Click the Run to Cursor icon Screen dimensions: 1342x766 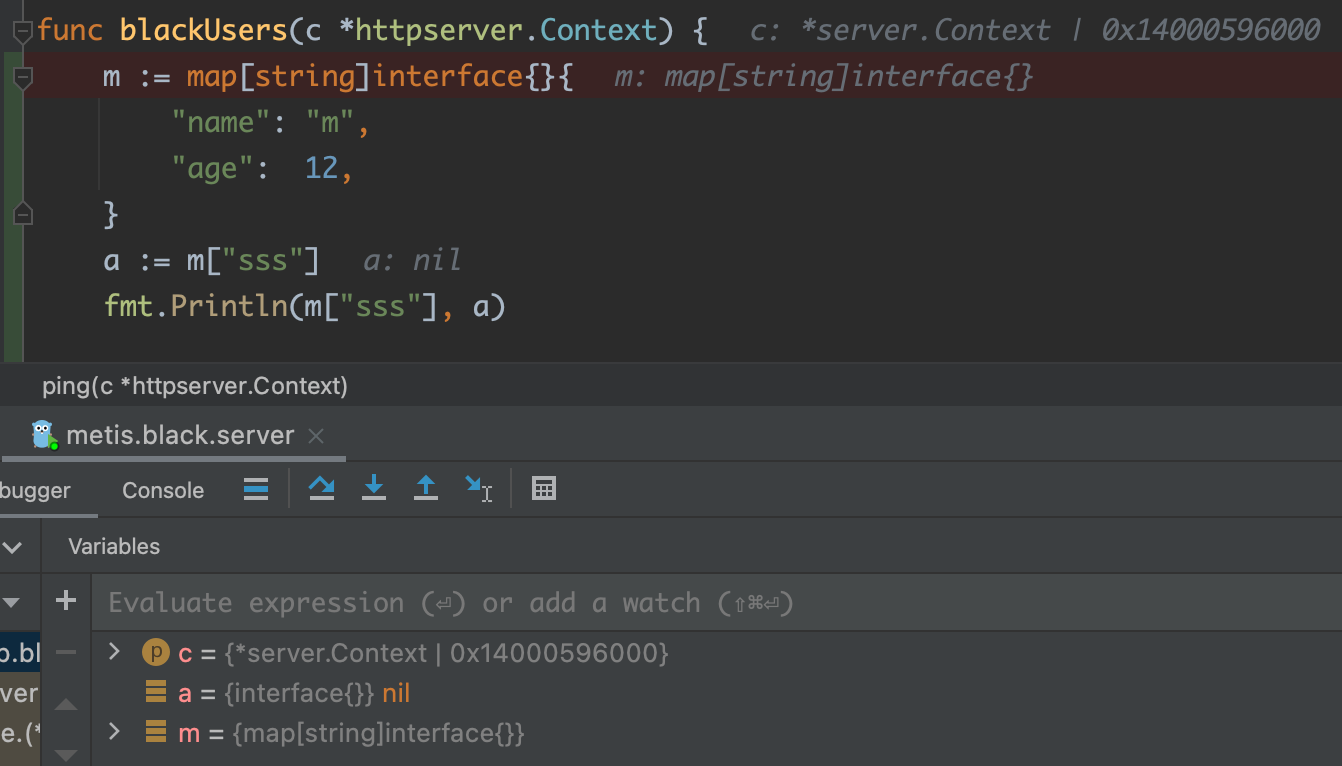tap(479, 488)
